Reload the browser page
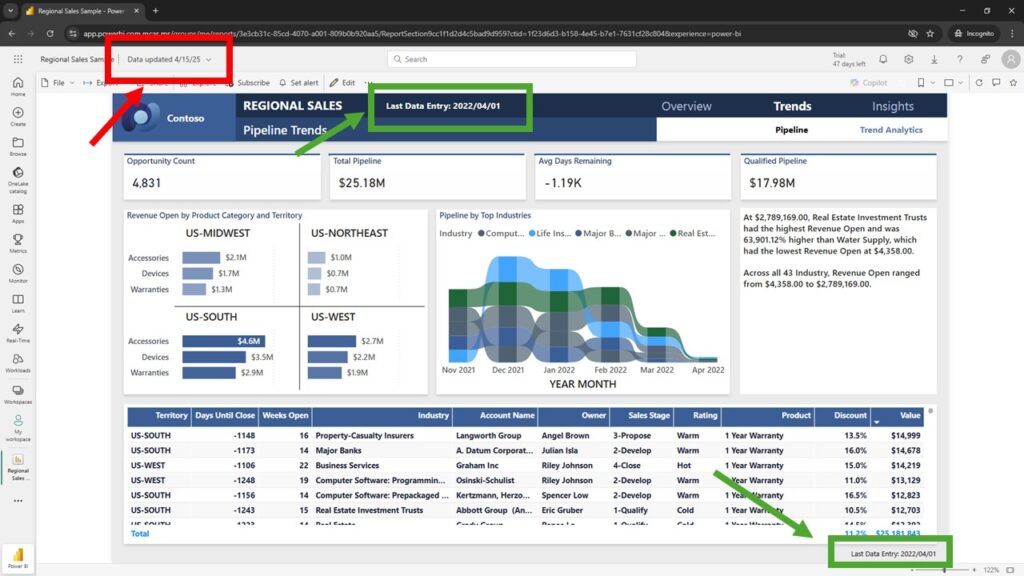This screenshot has width=1024, height=576. coord(50,33)
